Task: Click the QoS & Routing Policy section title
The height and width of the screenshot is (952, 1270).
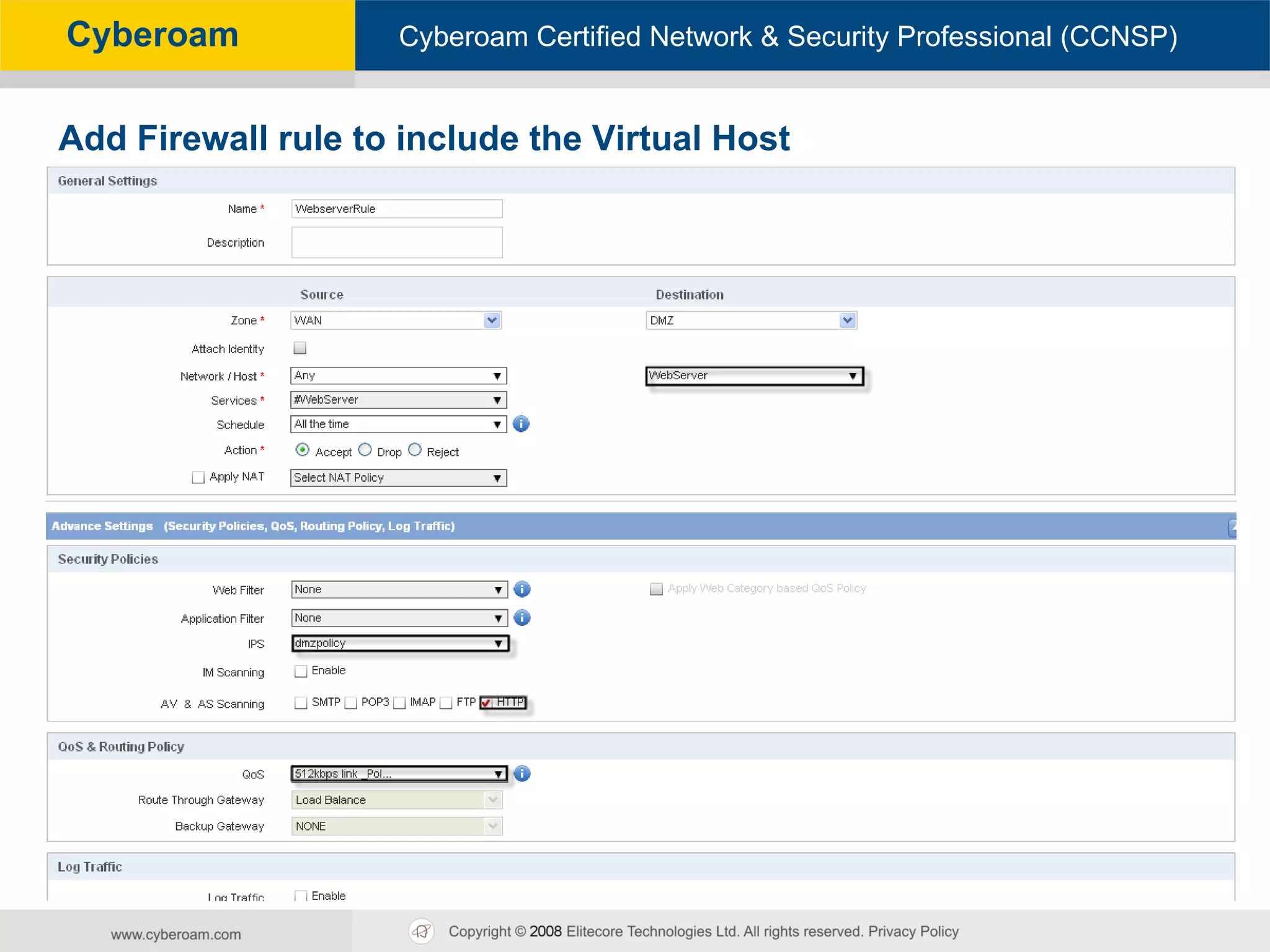Action: click(121, 747)
